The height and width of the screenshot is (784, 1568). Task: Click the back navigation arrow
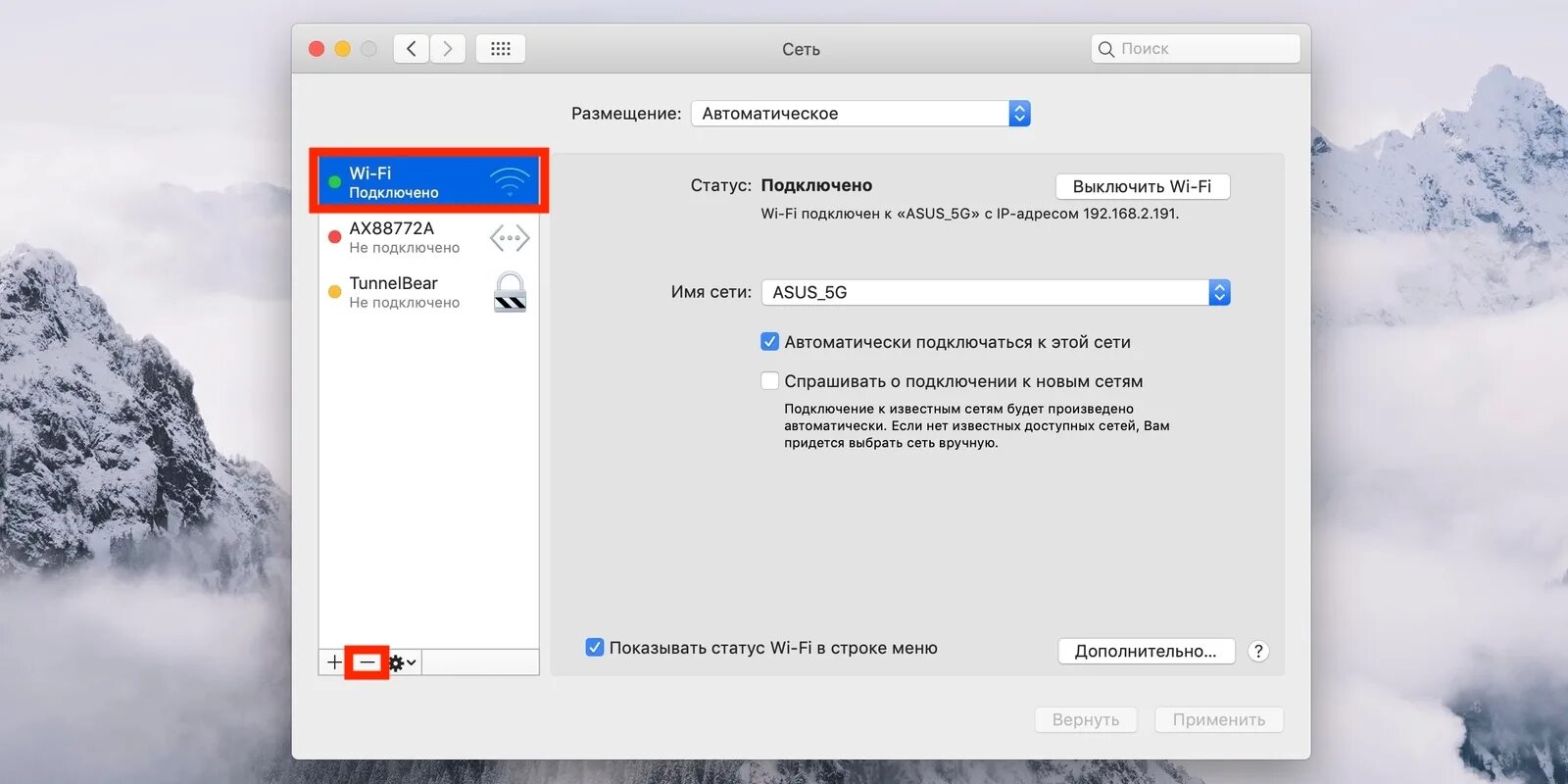(412, 49)
